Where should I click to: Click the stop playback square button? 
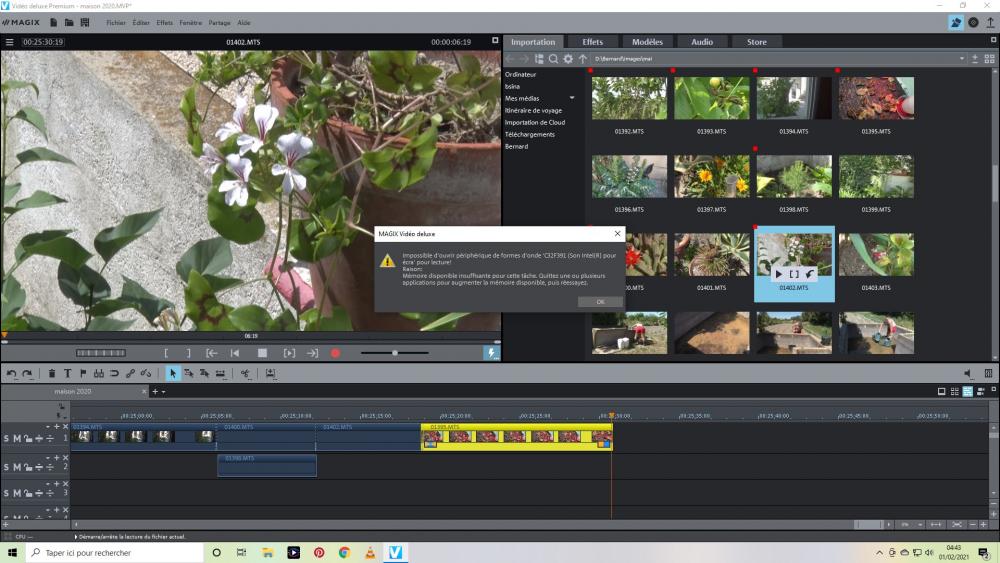pos(262,353)
